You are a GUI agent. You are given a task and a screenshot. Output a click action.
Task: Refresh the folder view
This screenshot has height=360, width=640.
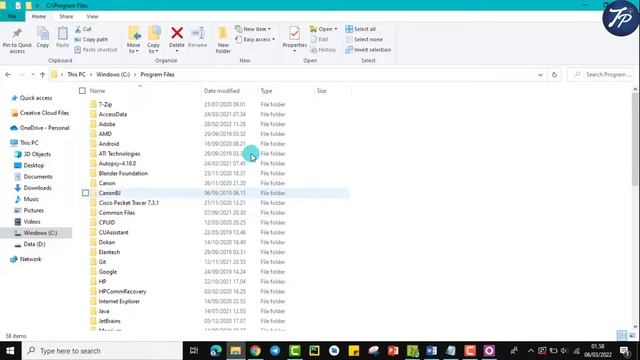[554, 75]
